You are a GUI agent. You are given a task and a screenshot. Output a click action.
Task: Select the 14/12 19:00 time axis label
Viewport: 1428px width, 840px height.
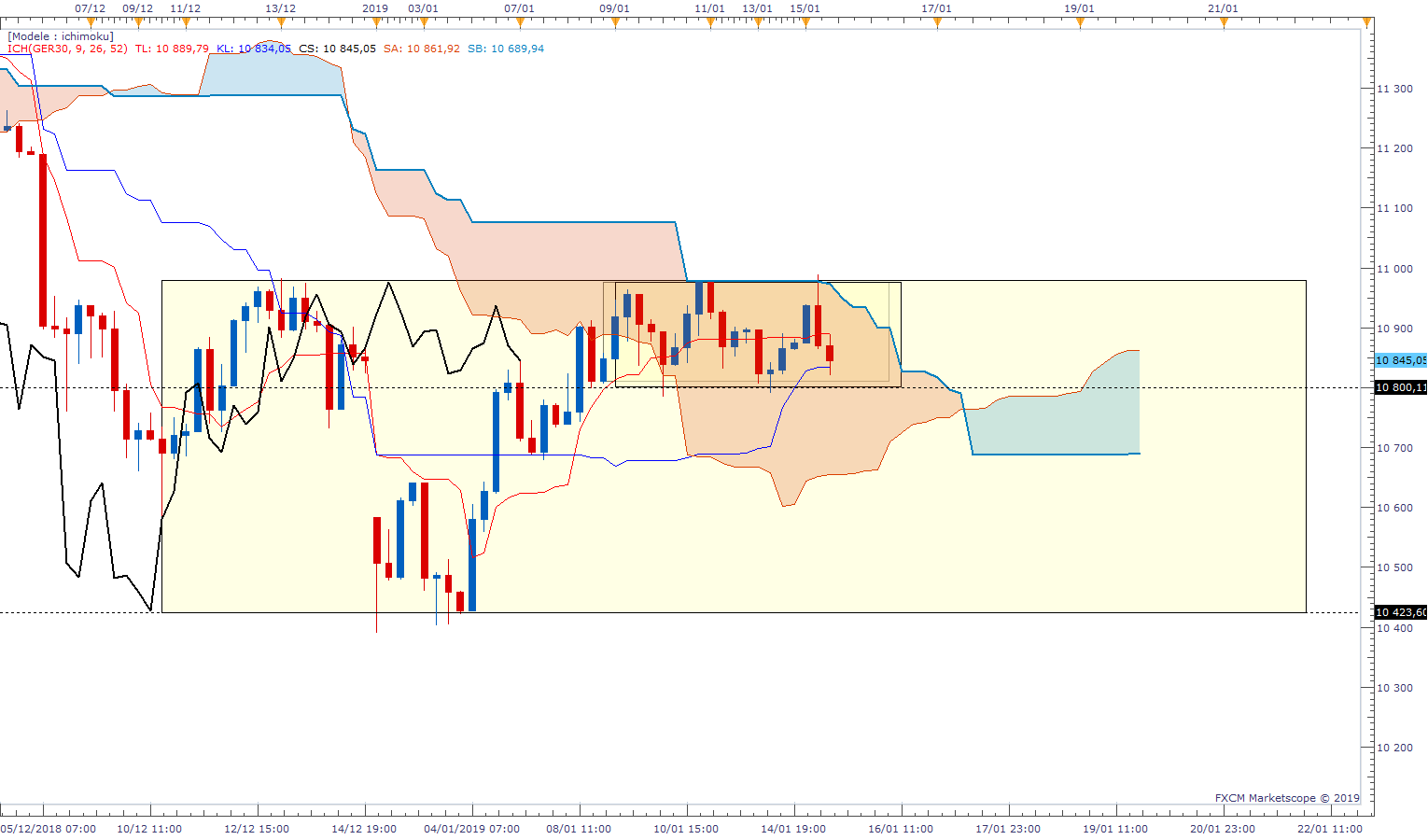point(364,828)
